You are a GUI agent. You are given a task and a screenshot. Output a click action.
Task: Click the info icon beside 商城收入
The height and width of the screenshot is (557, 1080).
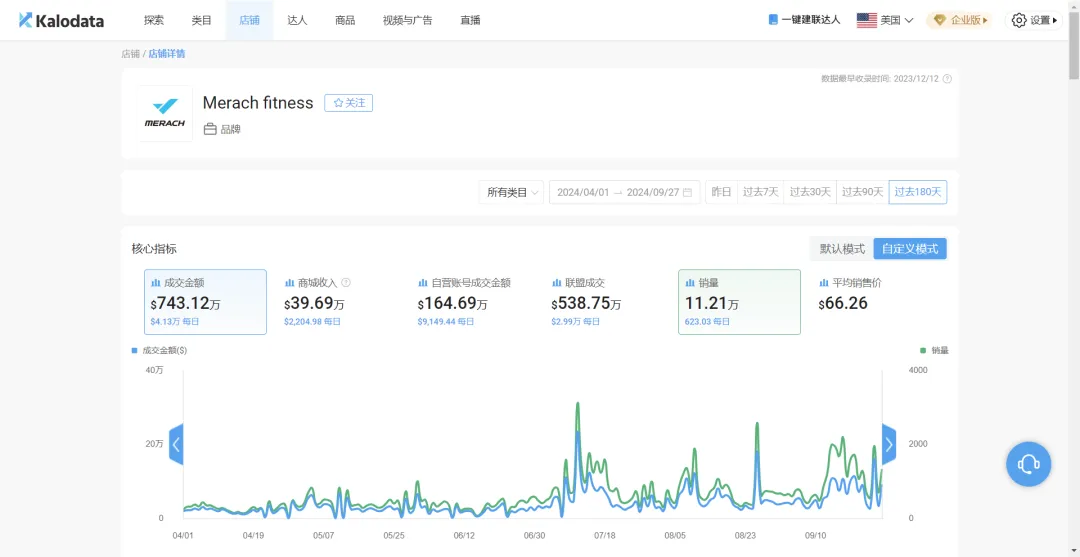346,283
